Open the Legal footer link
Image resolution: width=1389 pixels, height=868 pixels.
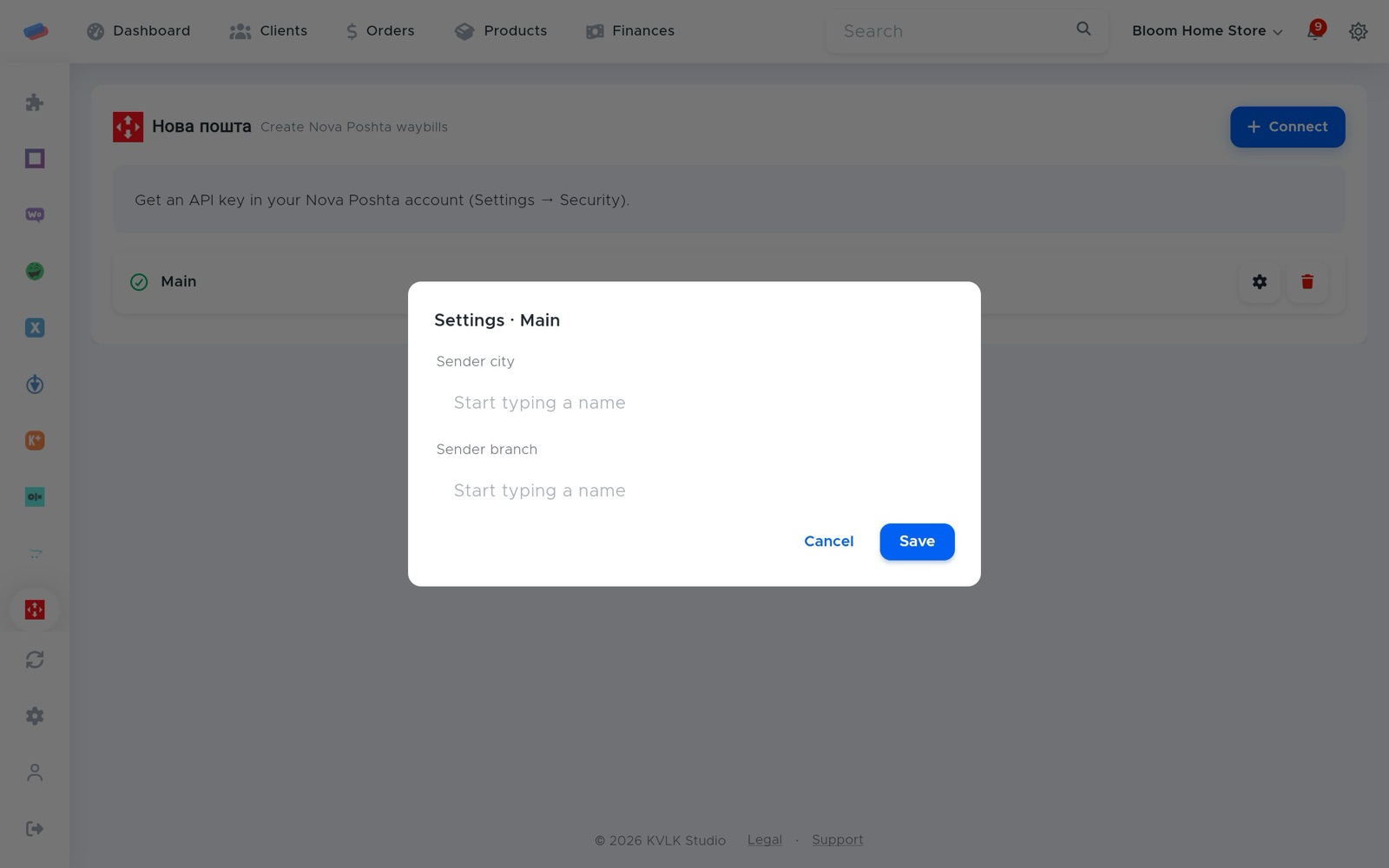(765, 840)
